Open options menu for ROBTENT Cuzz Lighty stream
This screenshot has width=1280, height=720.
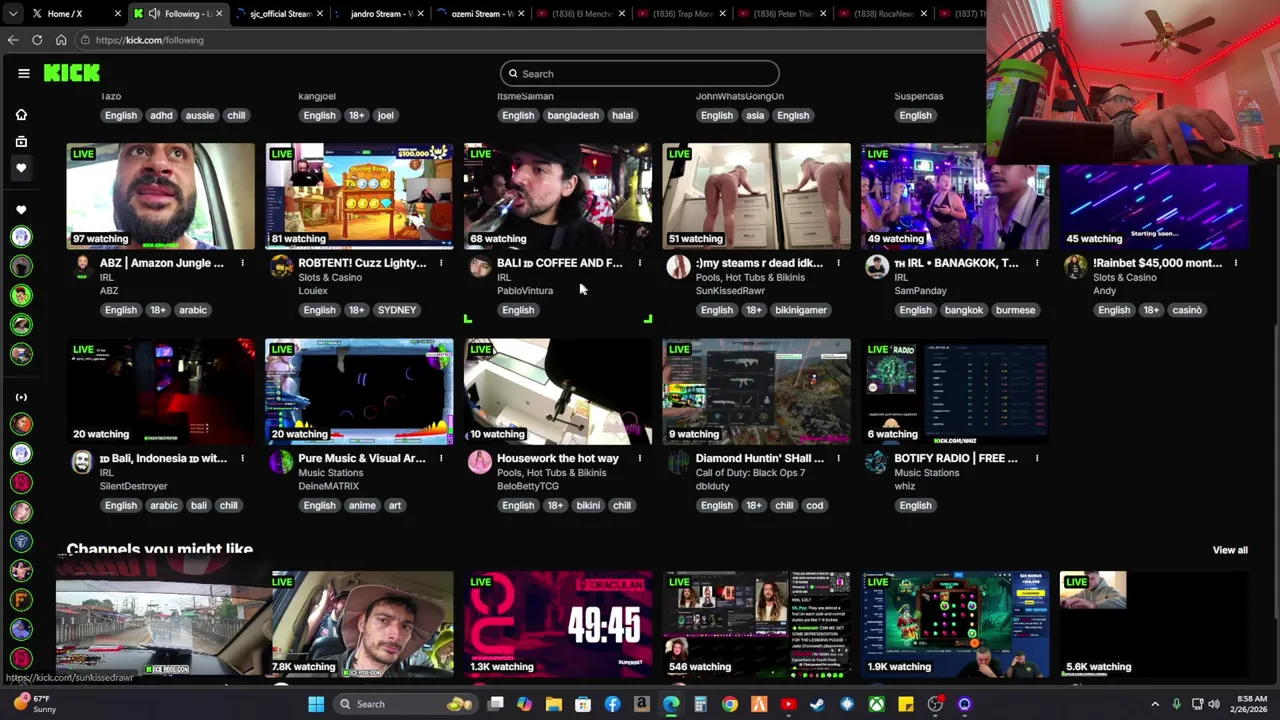tap(441, 263)
